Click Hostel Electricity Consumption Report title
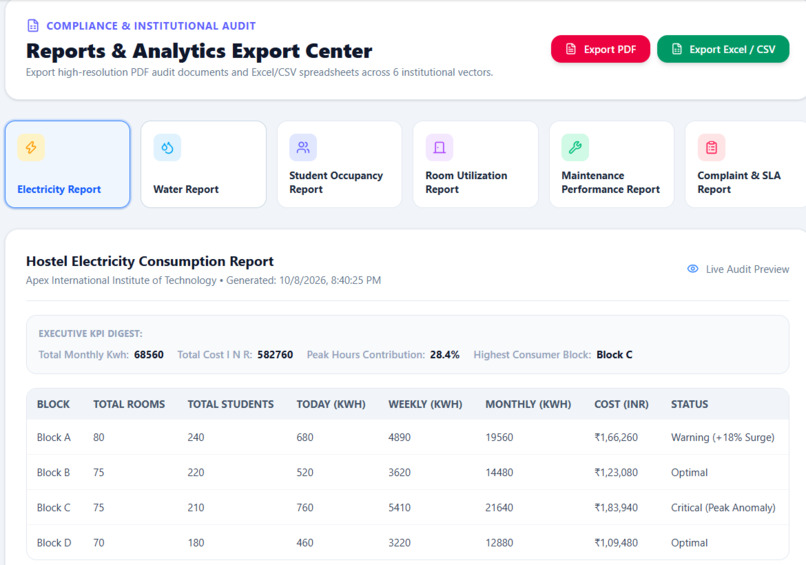806x565 pixels. coord(150,261)
